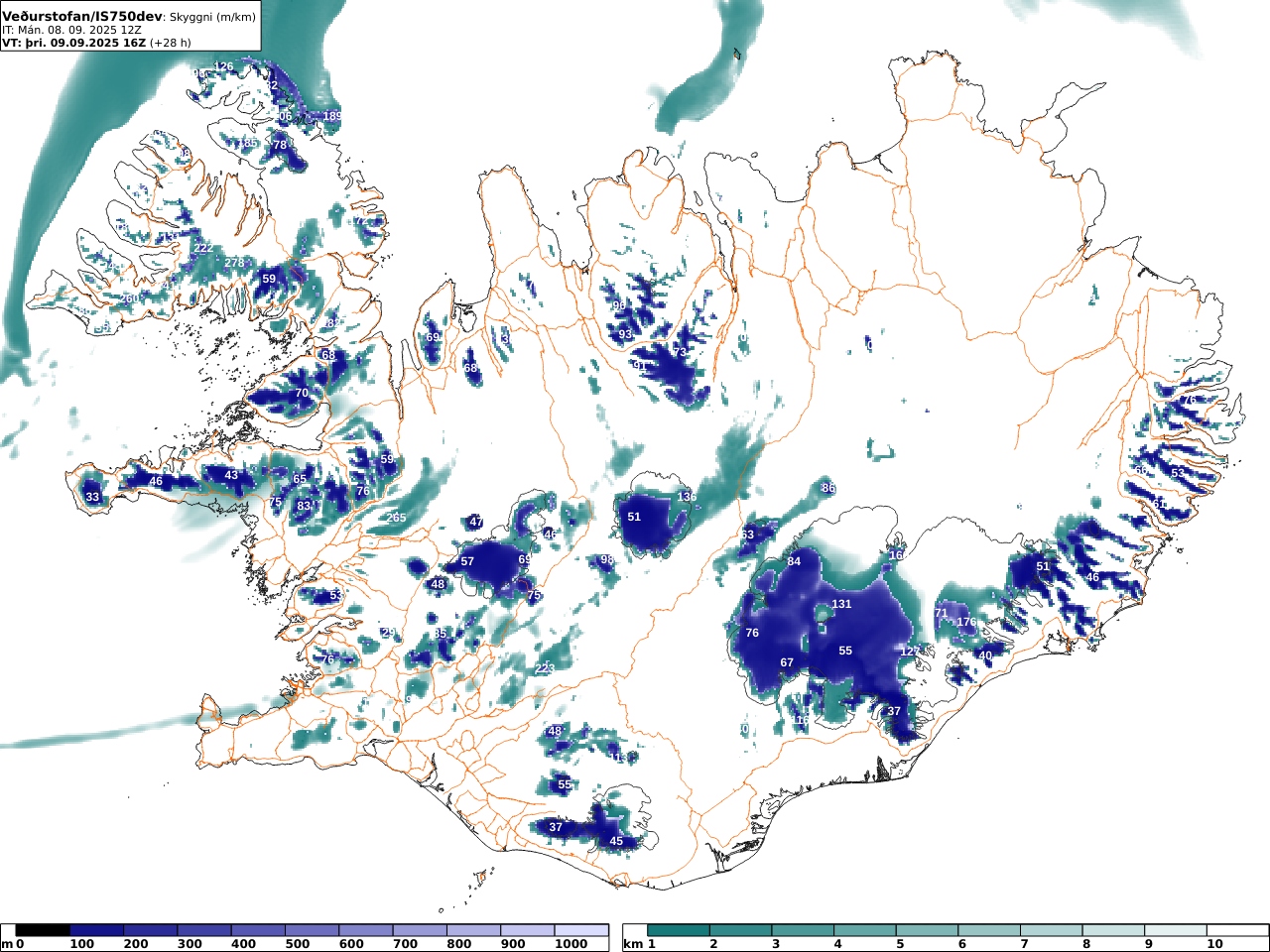Click the palest lavender 1000 m legend swatch

coord(581,930)
